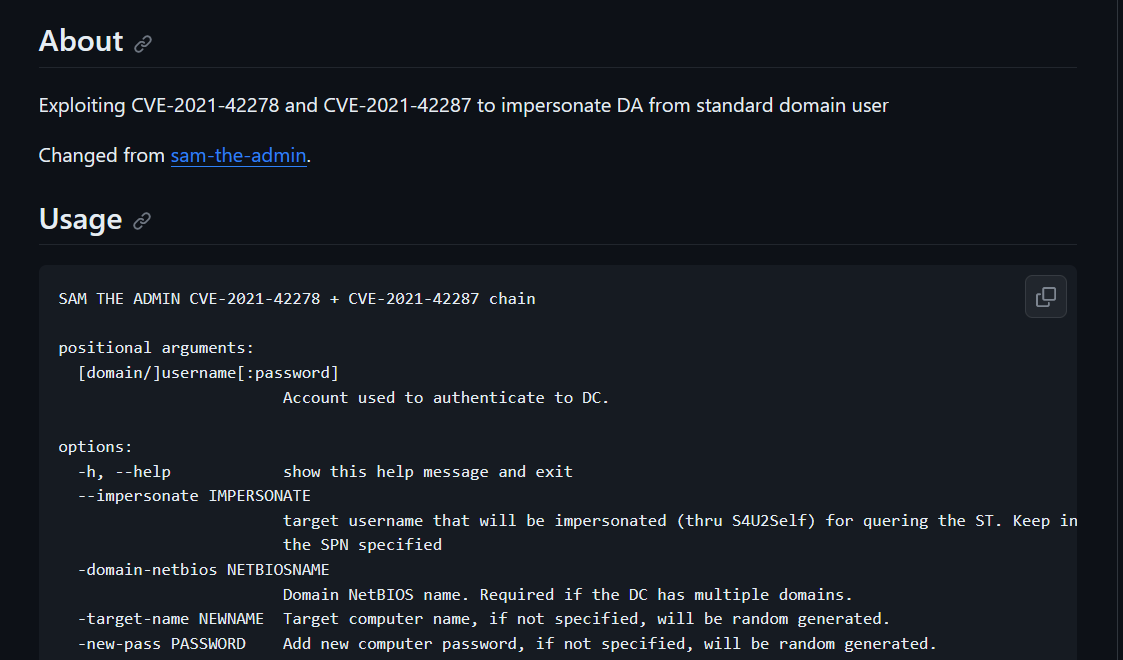Click the '-domain-netbios NETBIOSNAME' option line
The height and width of the screenshot is (660, 1123).
coord(203,570)
